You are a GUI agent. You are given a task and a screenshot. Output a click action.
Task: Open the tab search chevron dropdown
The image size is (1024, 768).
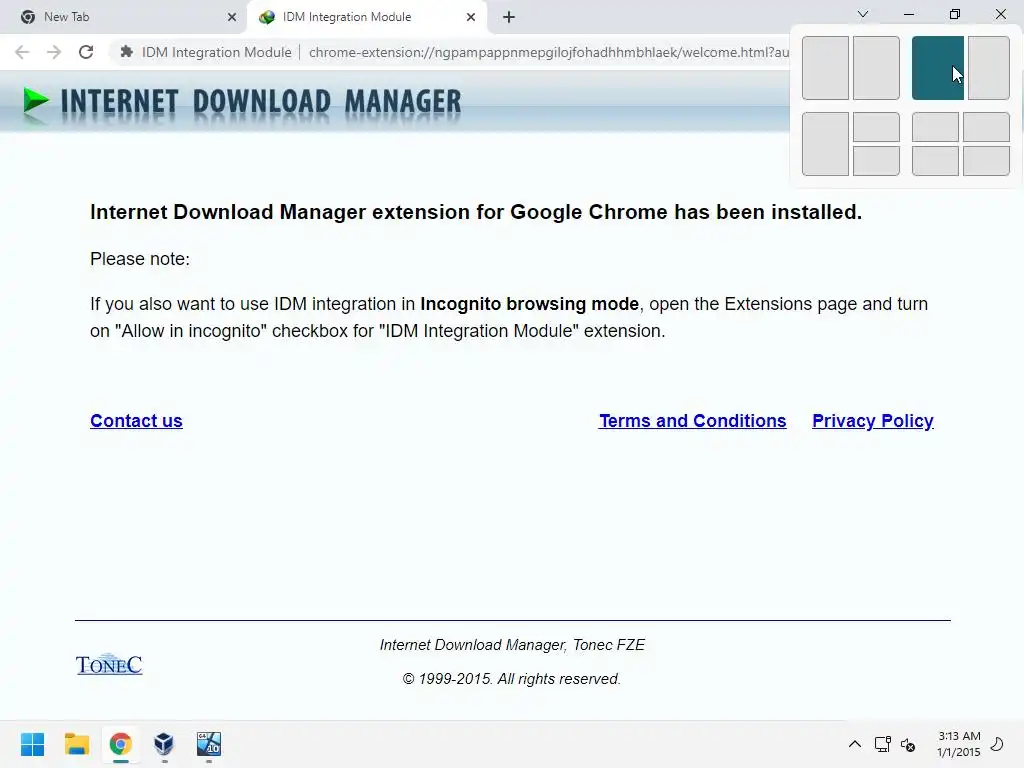pyautogui.click(x=863, y=14)
